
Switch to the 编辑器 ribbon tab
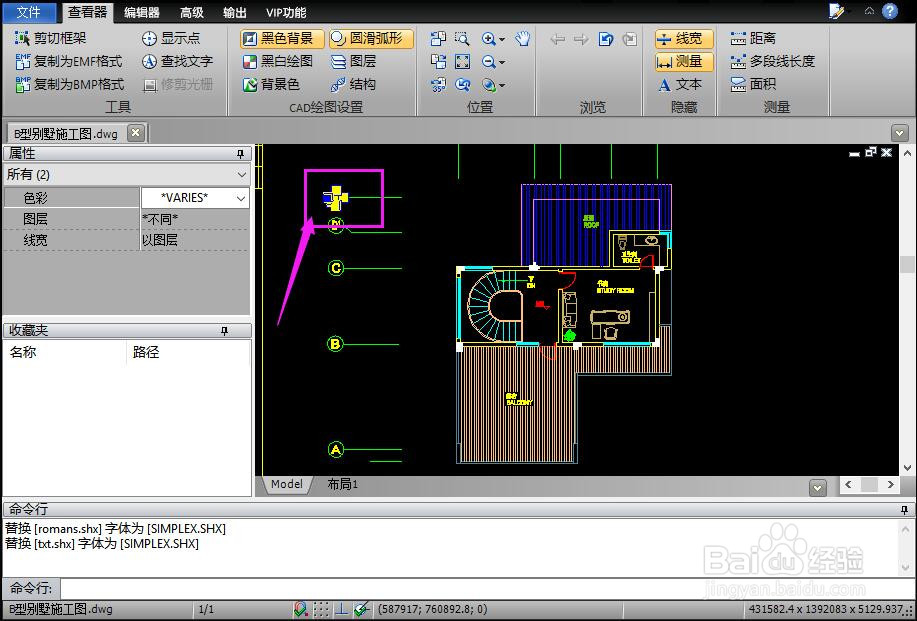(142, 12)
